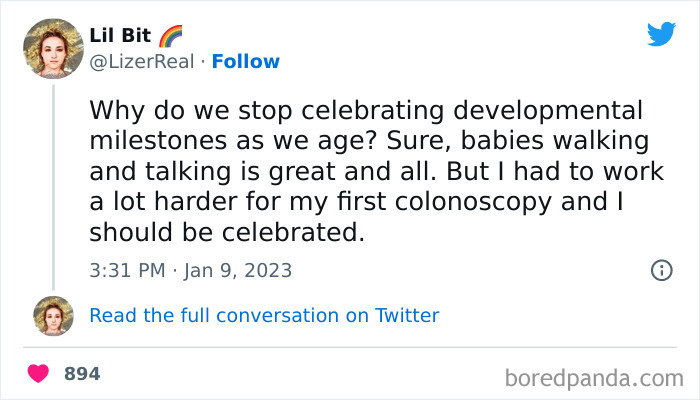Screen dimensions: 700x400
Task: Click the 894 likes count
Action: click(82, 374)
